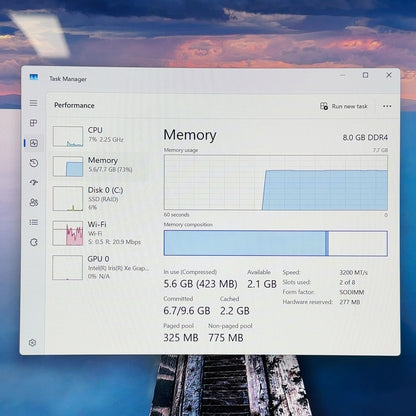Open the three-dot more options menu
The image size is (416, 416).
click(387, 106)
